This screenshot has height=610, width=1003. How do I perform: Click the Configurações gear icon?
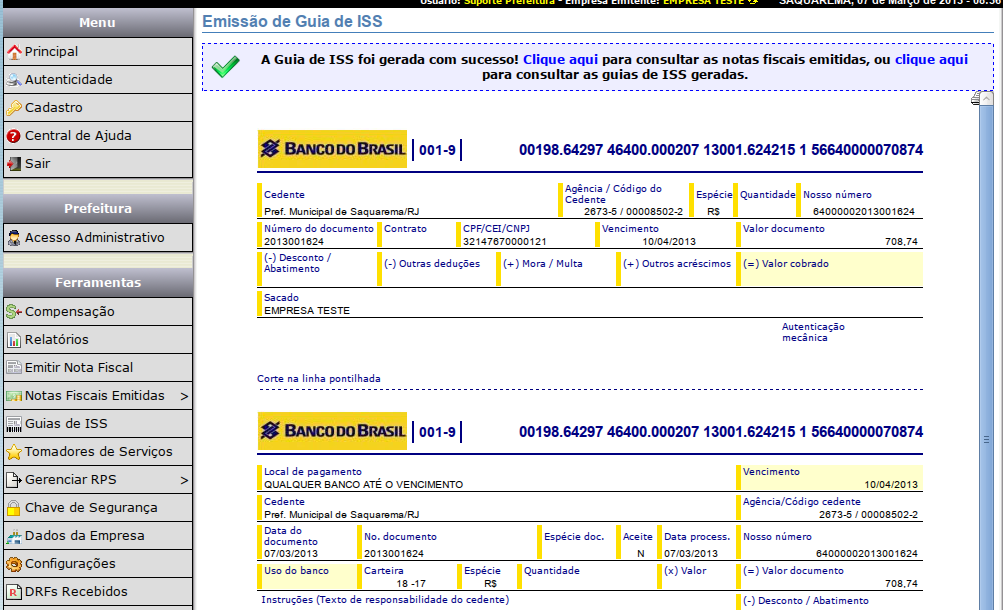(14, 564)
